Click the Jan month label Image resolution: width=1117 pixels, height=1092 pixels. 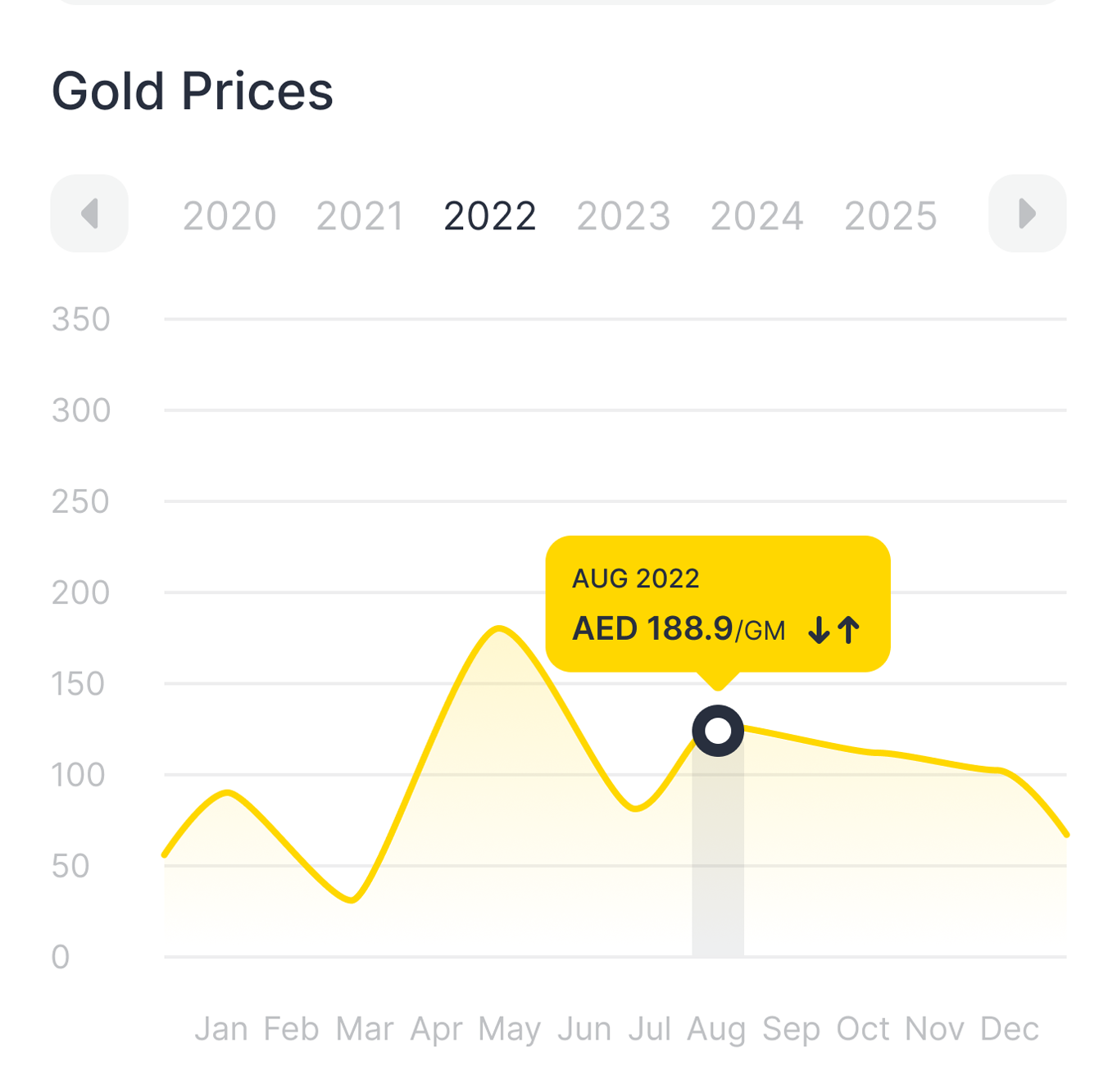(221, 1029)
